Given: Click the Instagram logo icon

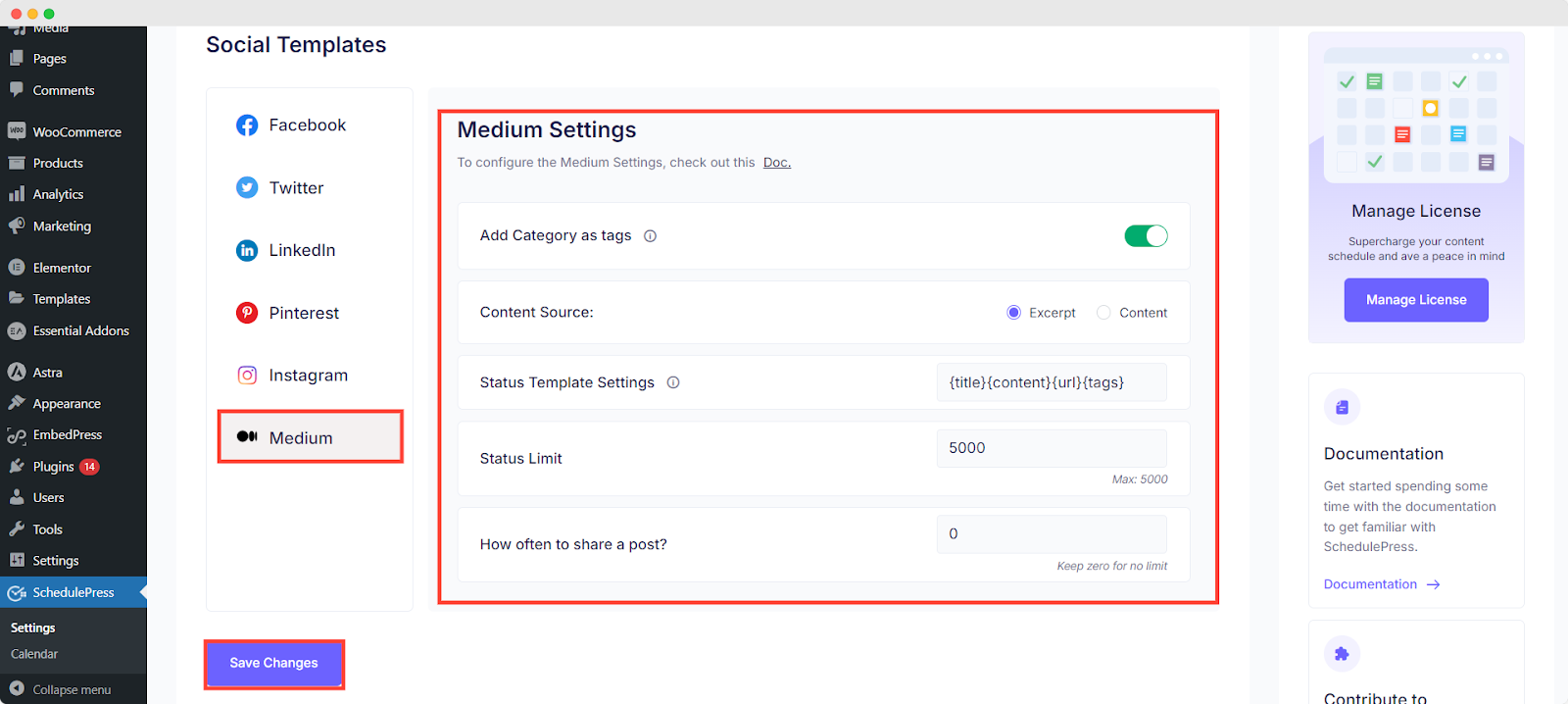Looking at the screenshot, I should [247, 376].
